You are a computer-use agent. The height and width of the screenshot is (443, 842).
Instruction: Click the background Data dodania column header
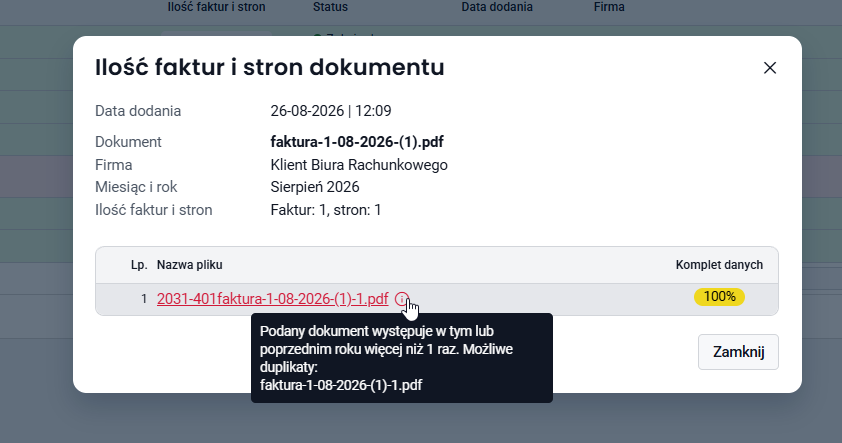click(497, 7)
